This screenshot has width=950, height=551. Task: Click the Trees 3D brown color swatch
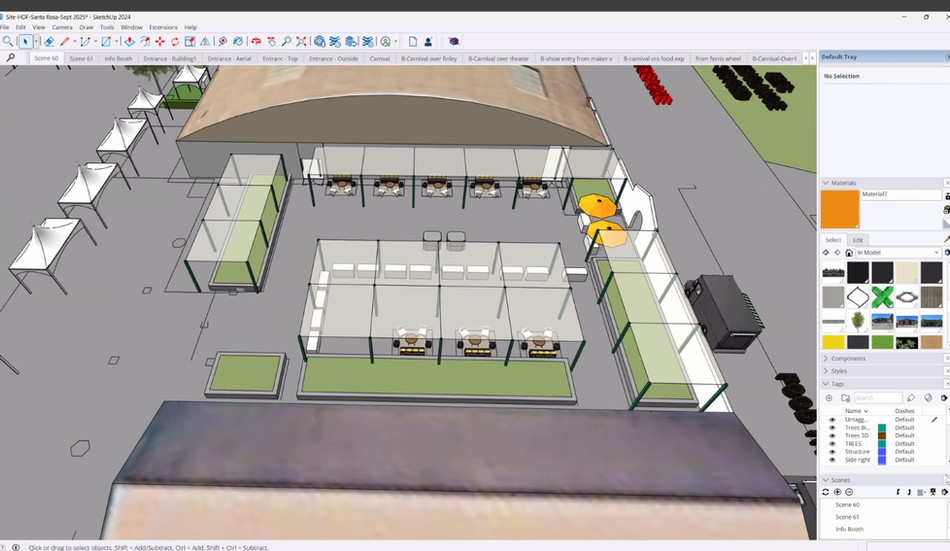(882, 435)
